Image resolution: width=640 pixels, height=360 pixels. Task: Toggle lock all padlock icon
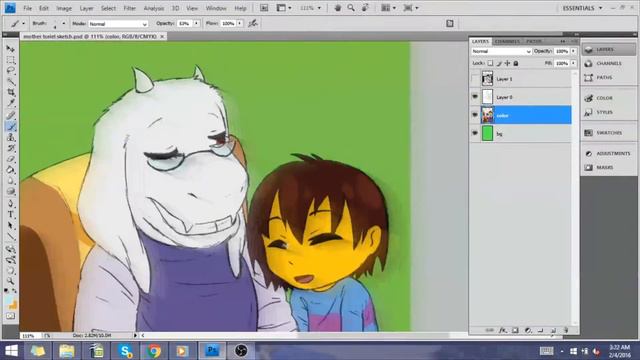click(516, 63)
